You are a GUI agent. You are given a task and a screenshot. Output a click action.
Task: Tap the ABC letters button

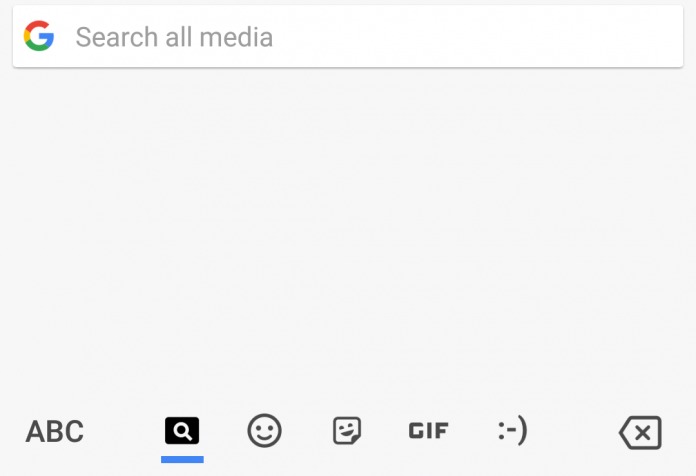click(x=55, y=432)
